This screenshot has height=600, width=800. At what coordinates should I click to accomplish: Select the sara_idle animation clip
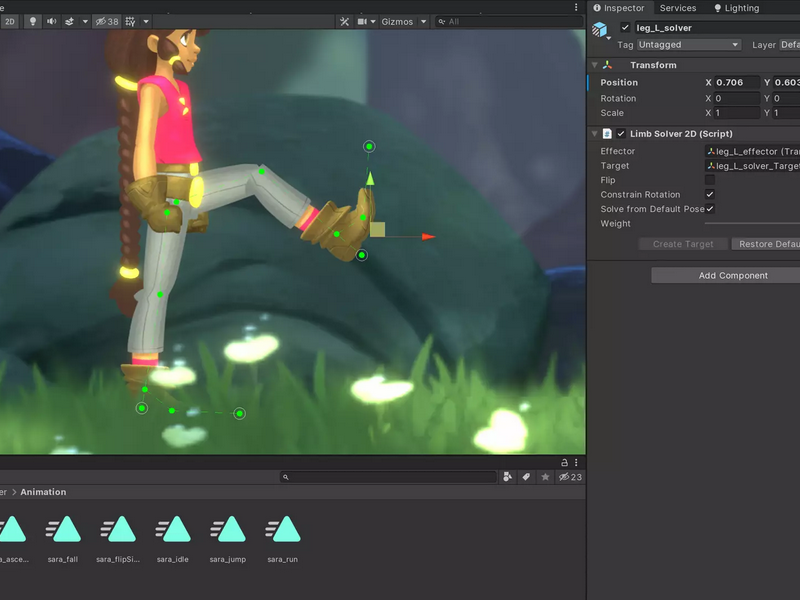coord(172,539)
